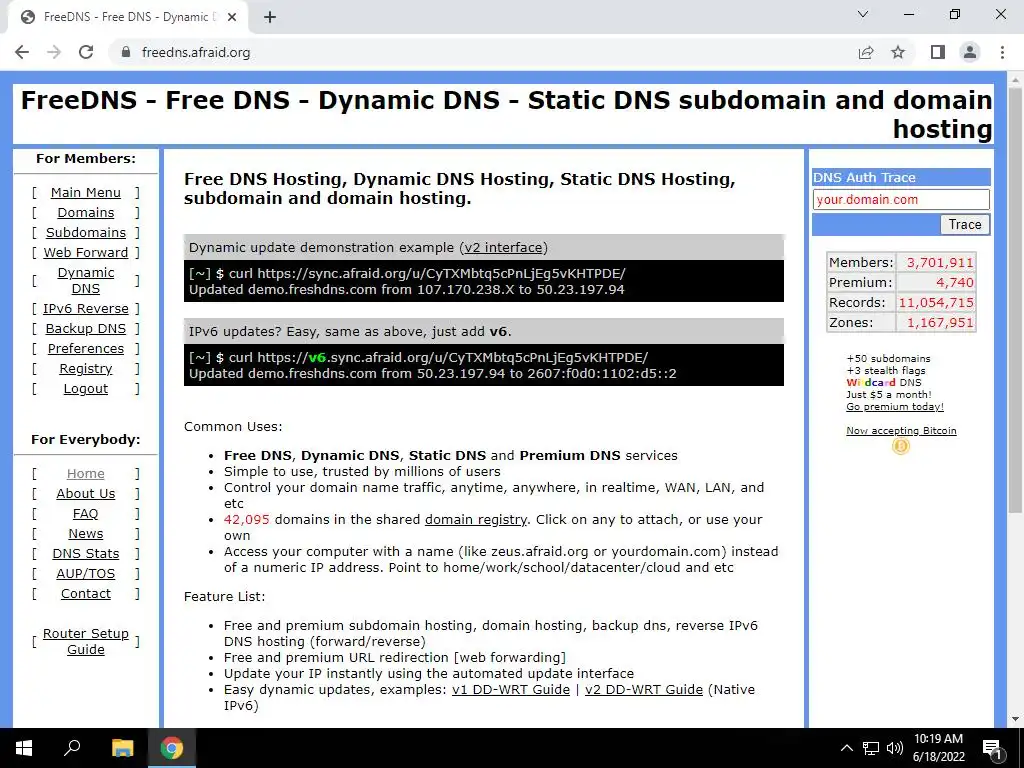This screenshot has width=1024, height=768.
Task: Click the Home link
Action: [x=86, y=473]
